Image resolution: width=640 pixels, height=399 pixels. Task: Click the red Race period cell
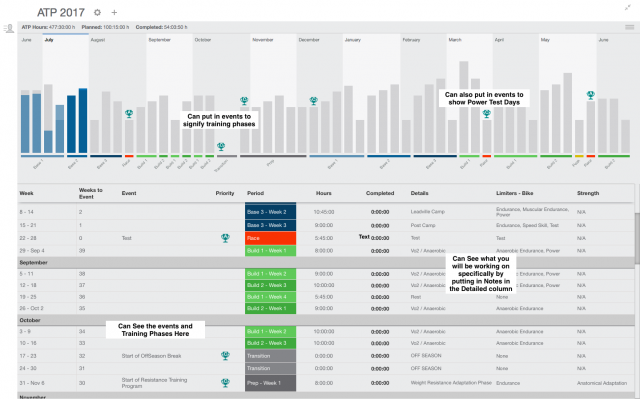pyautogui.click(x=271, y=238)
